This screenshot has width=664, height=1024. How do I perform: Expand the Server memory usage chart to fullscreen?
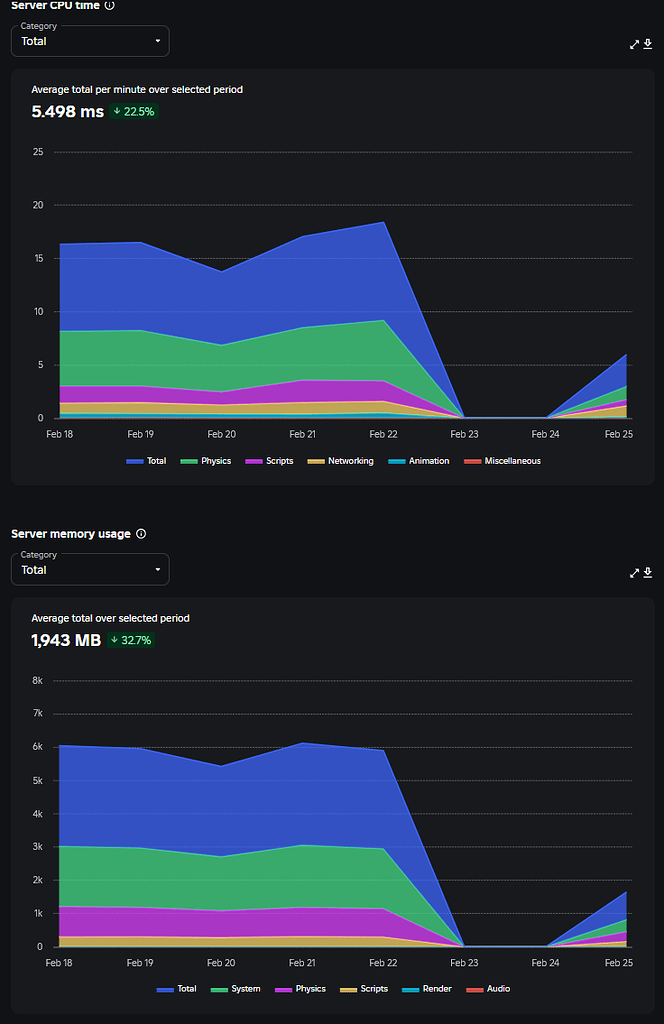pyautogui.click(x=633, y=573)
